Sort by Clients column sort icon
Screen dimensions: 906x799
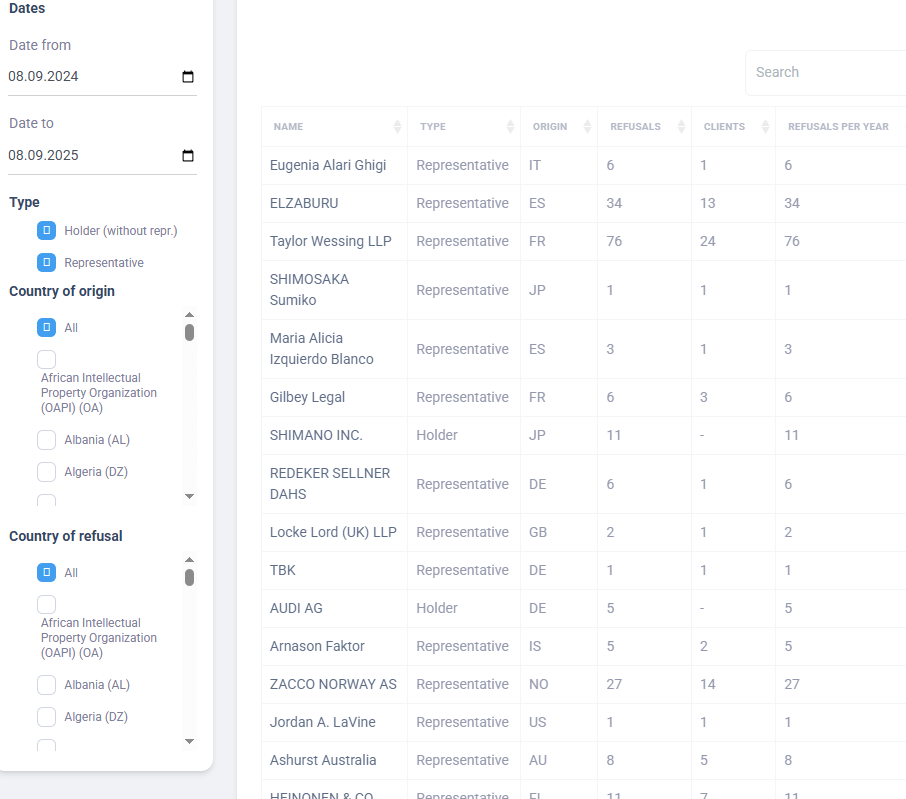pos(765,127)
